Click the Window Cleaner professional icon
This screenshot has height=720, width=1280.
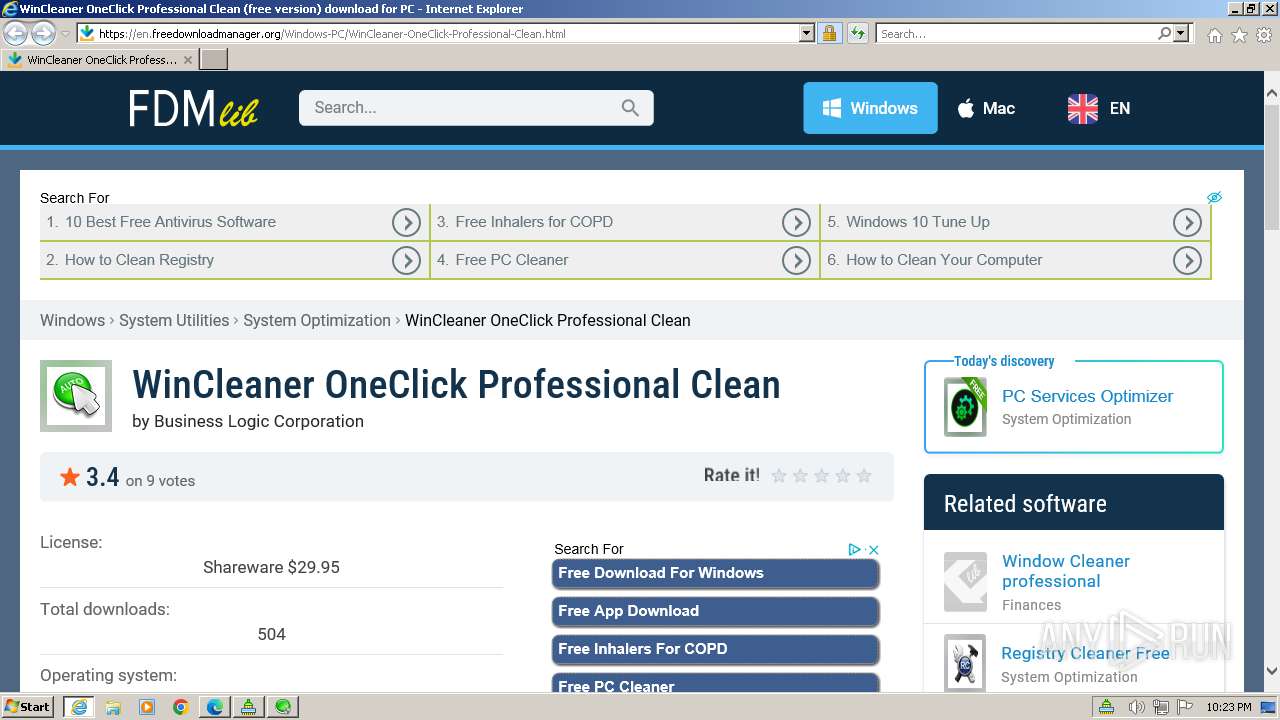pyautogui.click(x=965, y=581)
